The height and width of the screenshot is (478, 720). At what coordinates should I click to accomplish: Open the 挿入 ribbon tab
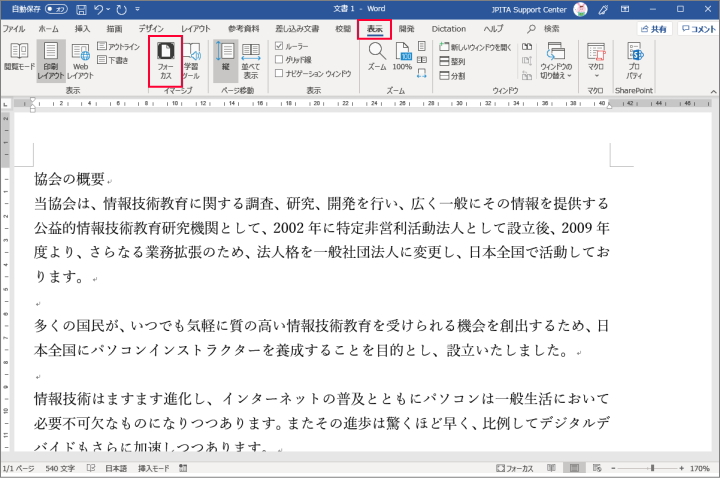tap(82, 29)
